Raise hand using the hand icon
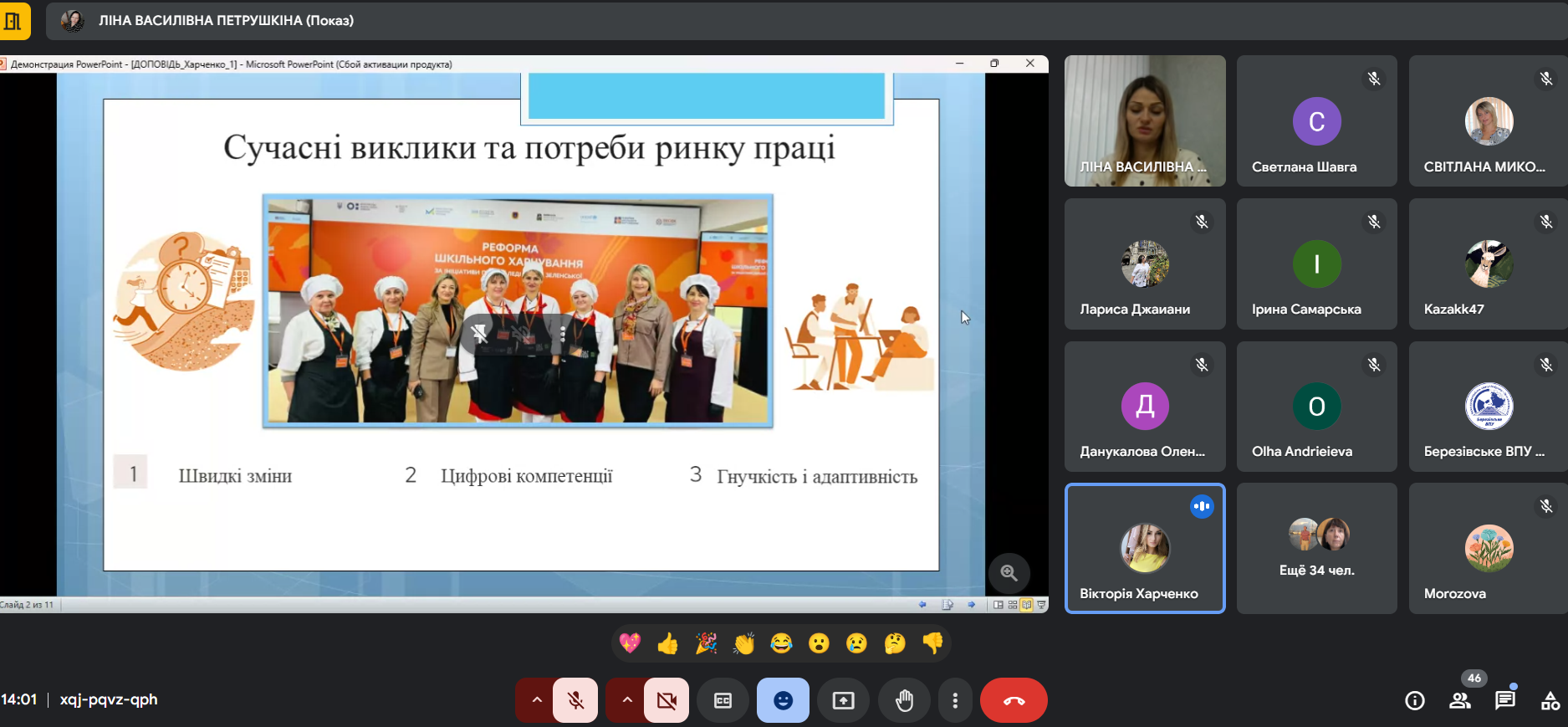This screenshot has width=1568, height=727. coord(904,700)
